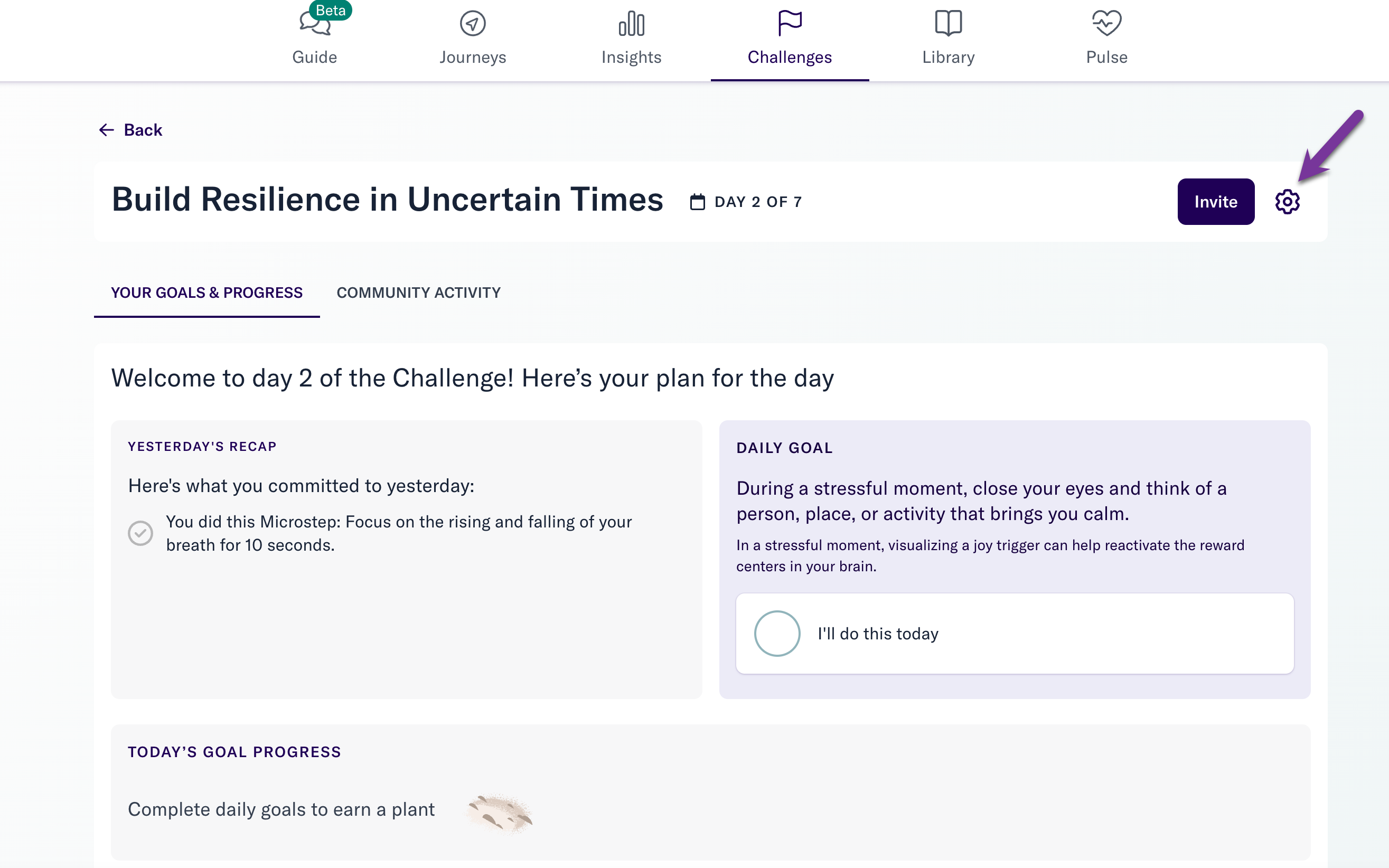Open Insights bar chart icon

point(631,24)
